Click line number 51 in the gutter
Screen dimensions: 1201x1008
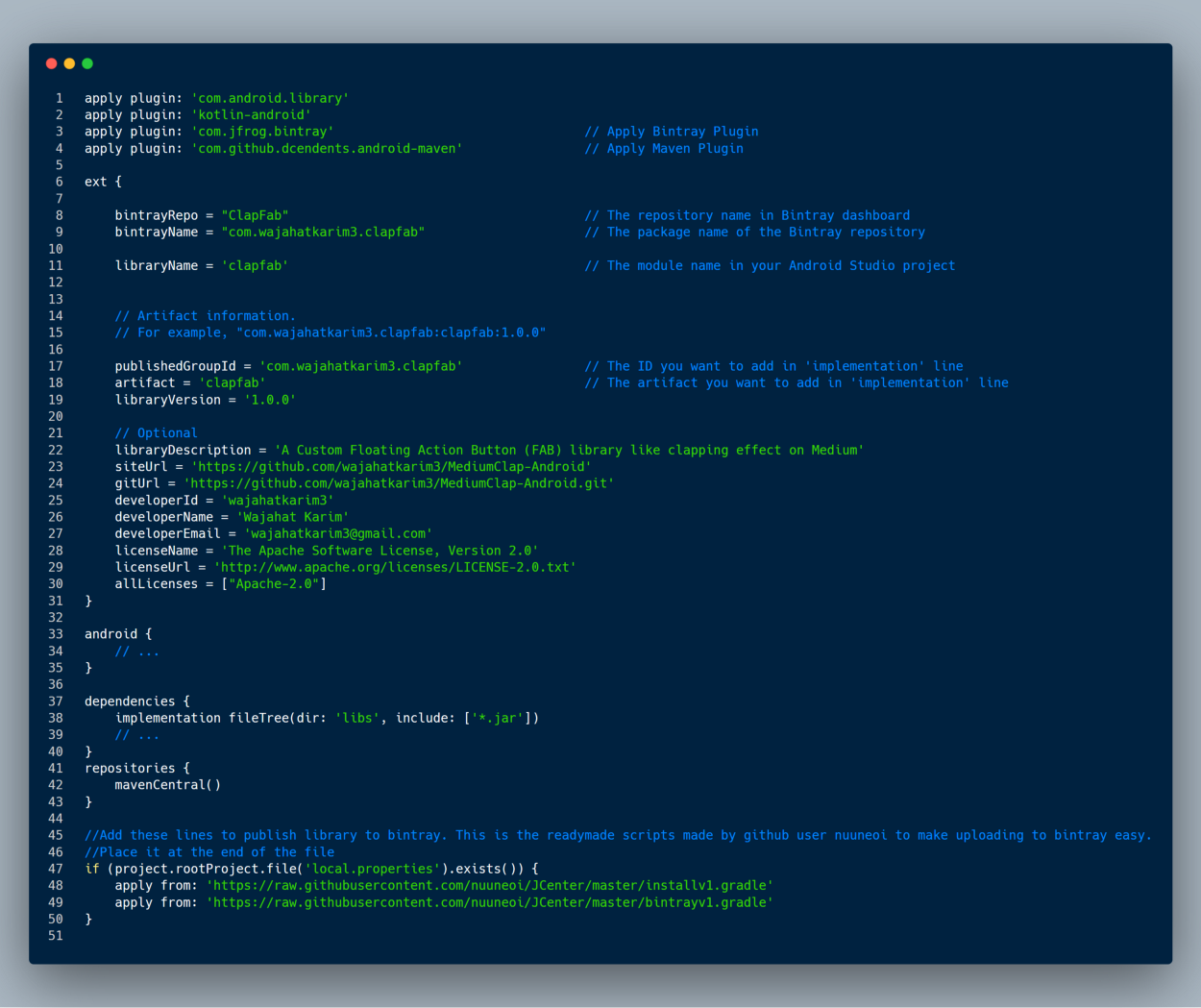coord(56,936)
